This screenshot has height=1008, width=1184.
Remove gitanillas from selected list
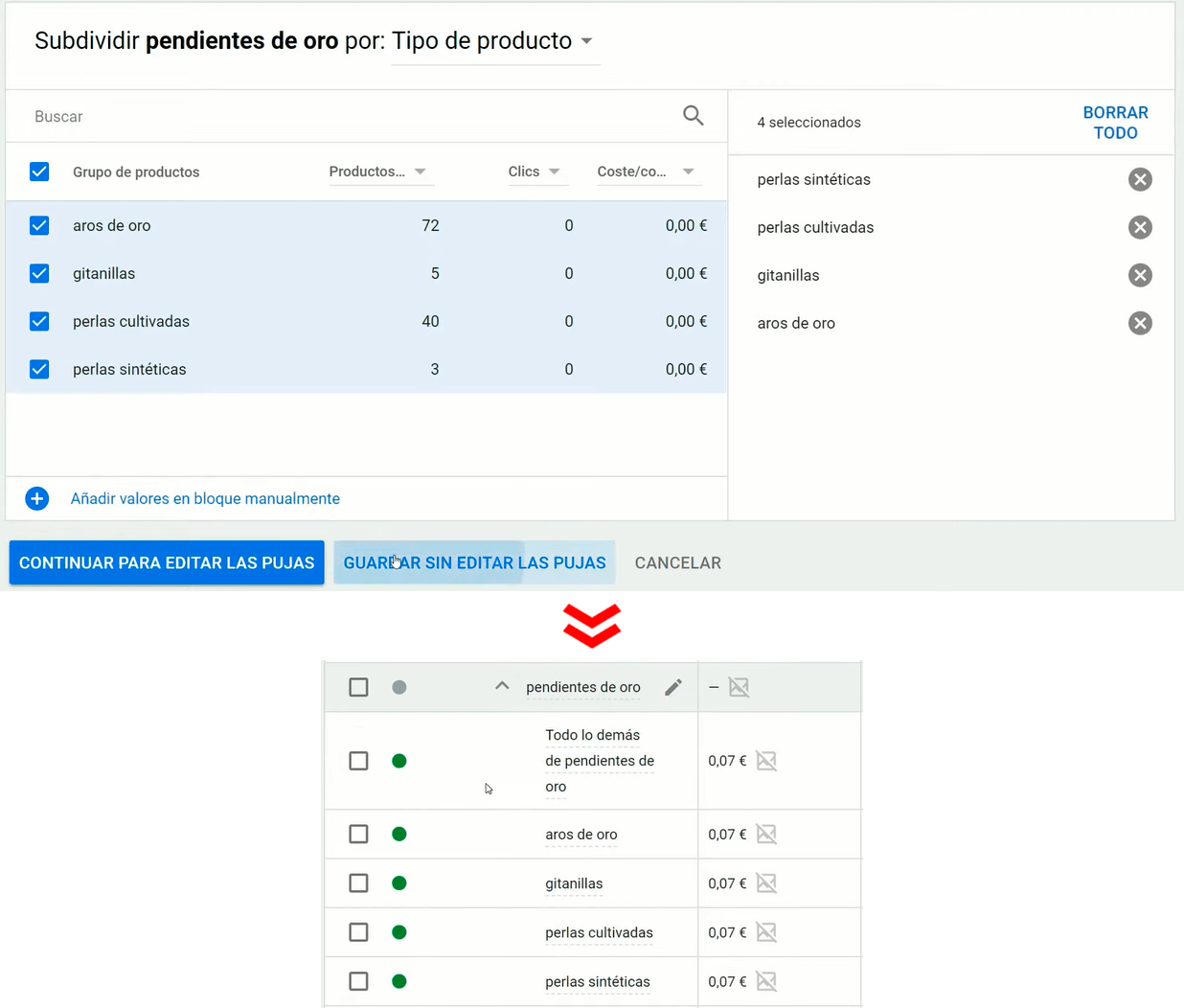pyautogui.click(x=1139, y=276)
